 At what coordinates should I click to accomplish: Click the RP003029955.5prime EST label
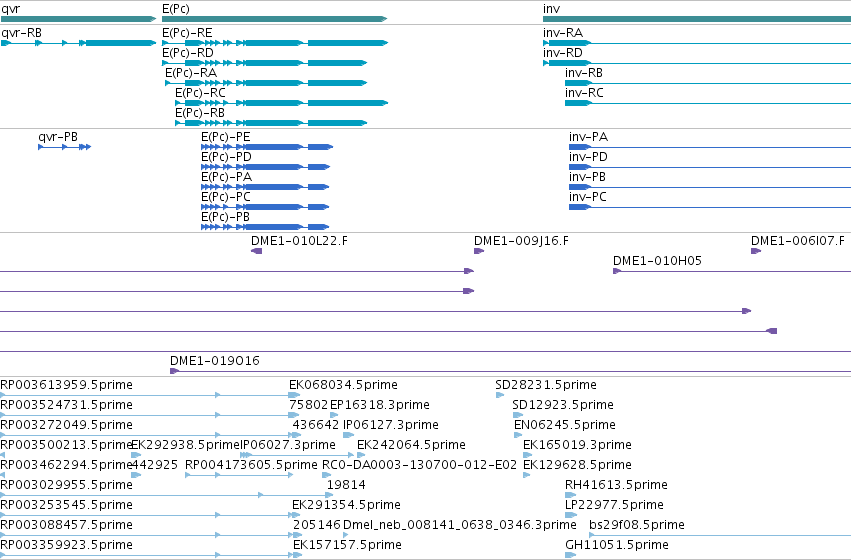(x=66, y=485)
